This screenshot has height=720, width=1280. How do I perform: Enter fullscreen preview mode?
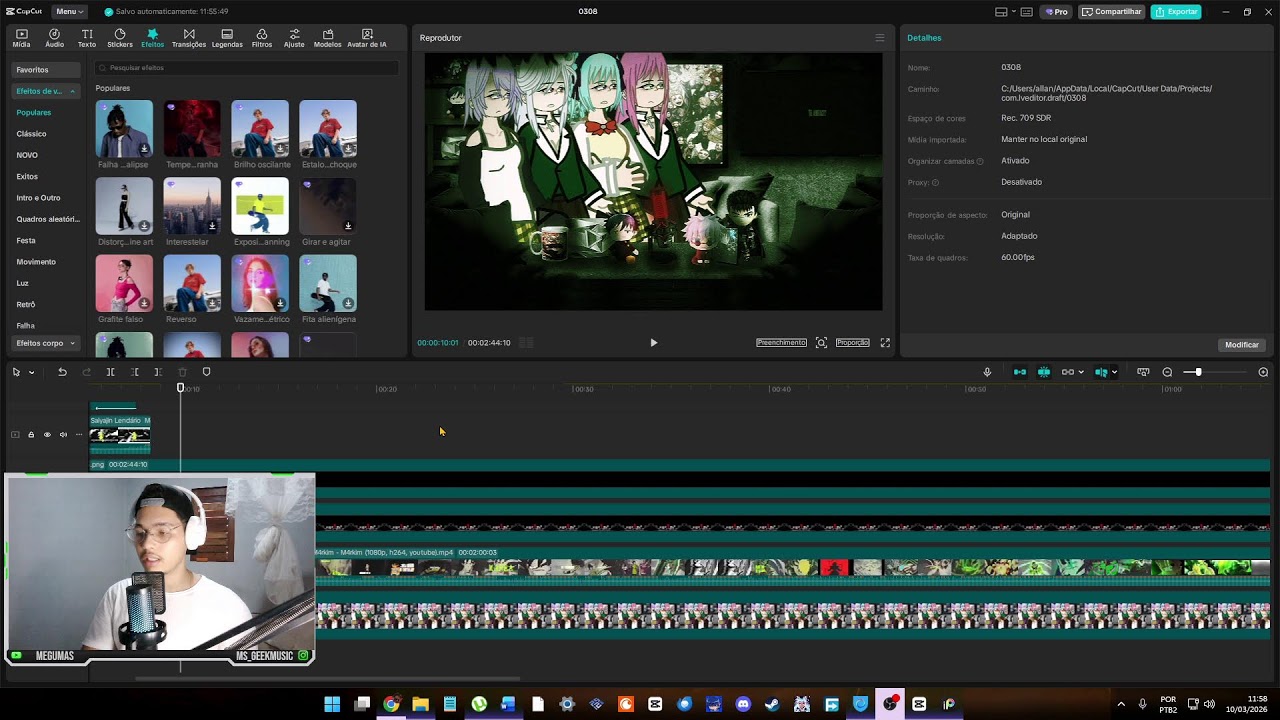click(885, 343)
